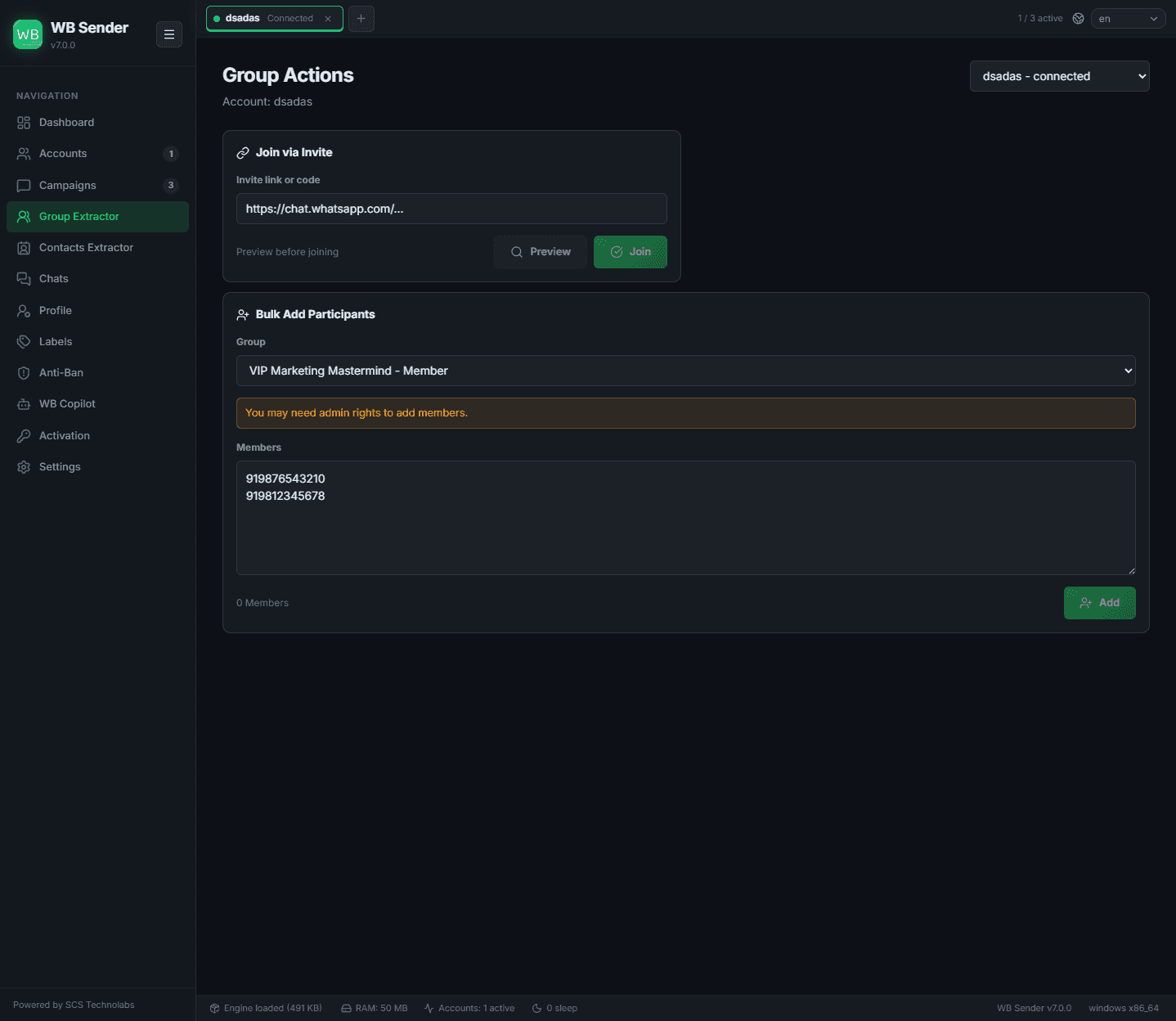Click 'Engine loaded (491 KB)' status text
Image resolution: width=1176 pixels, height=1021 pixels.
[x=273, y=1008]
